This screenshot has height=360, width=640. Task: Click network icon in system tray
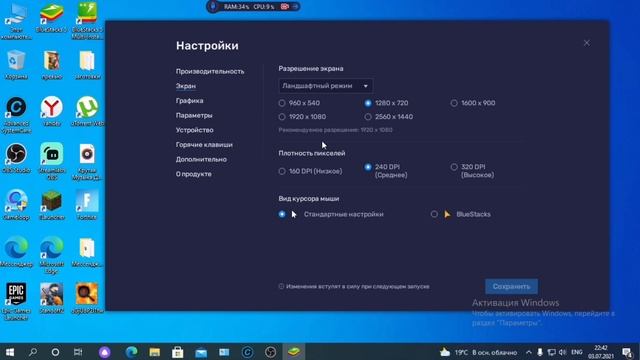(x=551, y=352)
